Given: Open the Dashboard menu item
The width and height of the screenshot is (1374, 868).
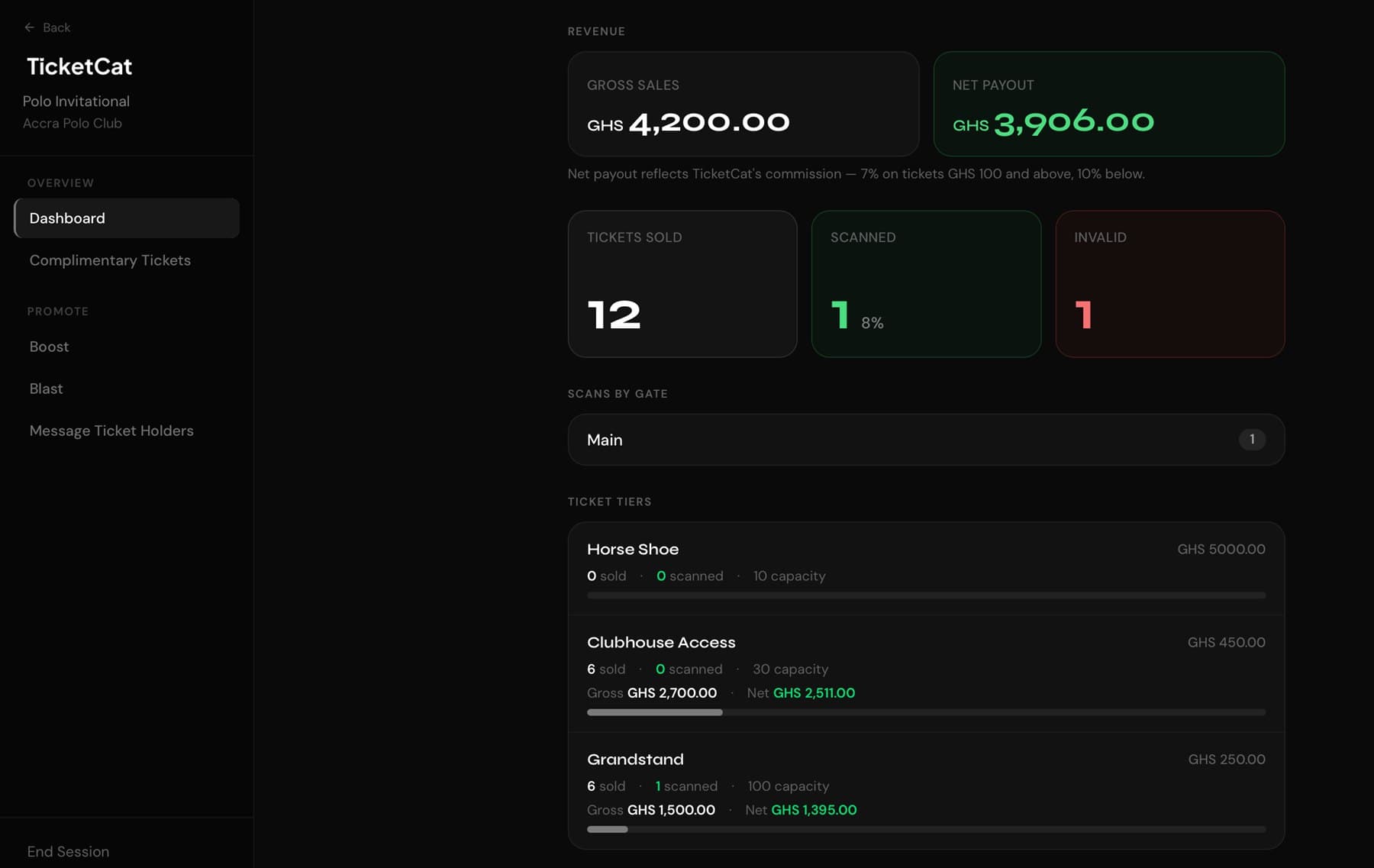Looking at the screenshot, I should click(127, 218).
